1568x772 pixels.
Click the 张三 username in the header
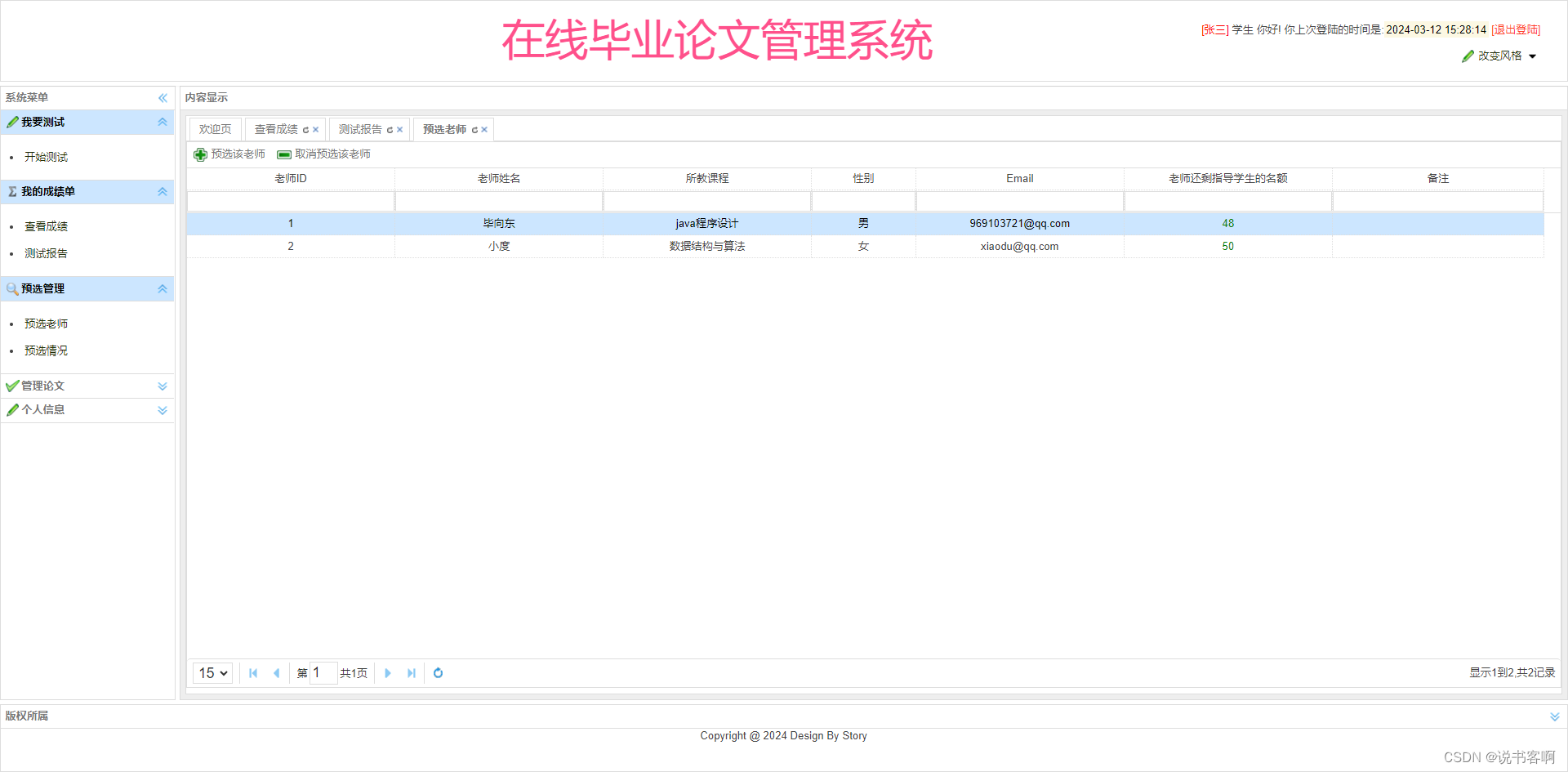[1215, 29]
